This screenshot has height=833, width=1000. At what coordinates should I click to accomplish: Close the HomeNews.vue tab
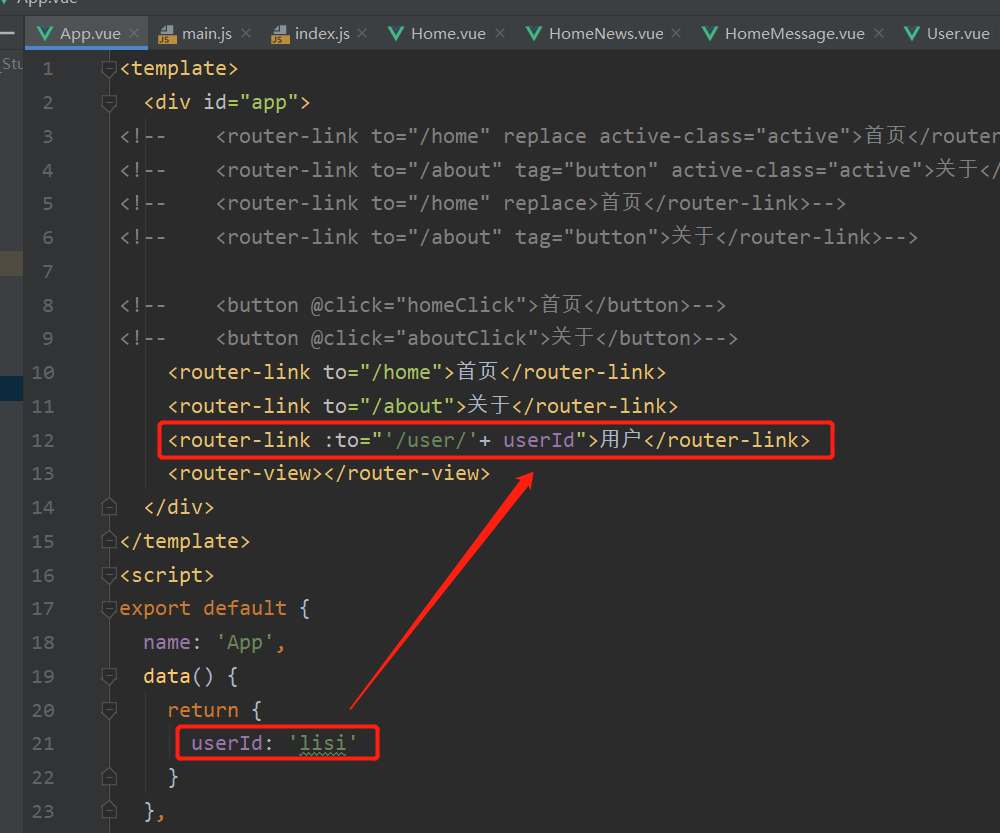coord(676,33)
